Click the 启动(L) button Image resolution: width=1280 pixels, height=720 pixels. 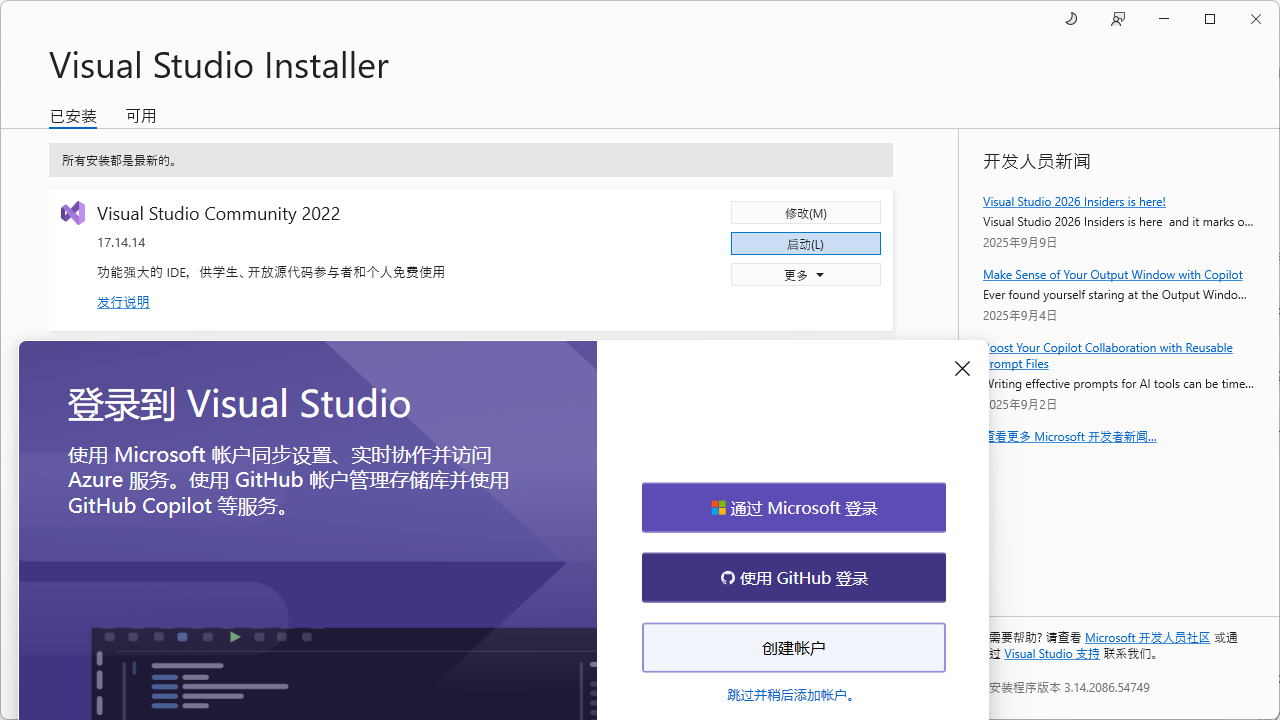point(806,244)
